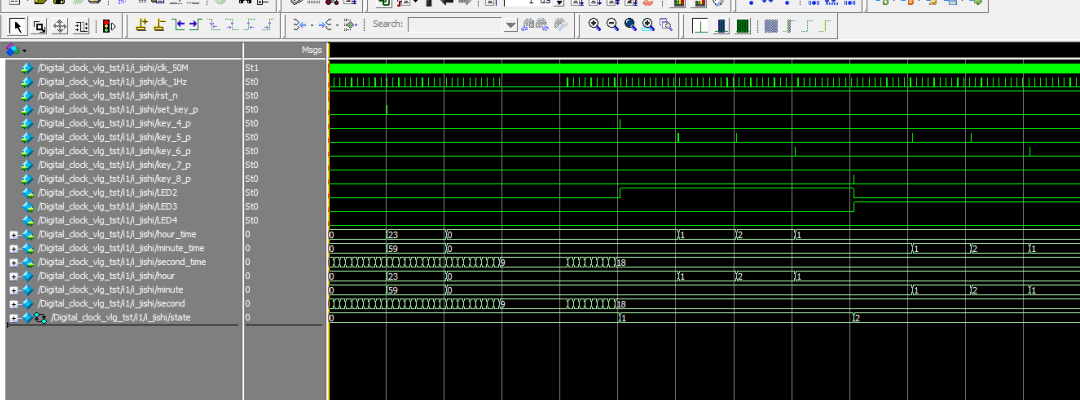
Task: Expand the hour_time signal bus
Action: coord(13,234)
